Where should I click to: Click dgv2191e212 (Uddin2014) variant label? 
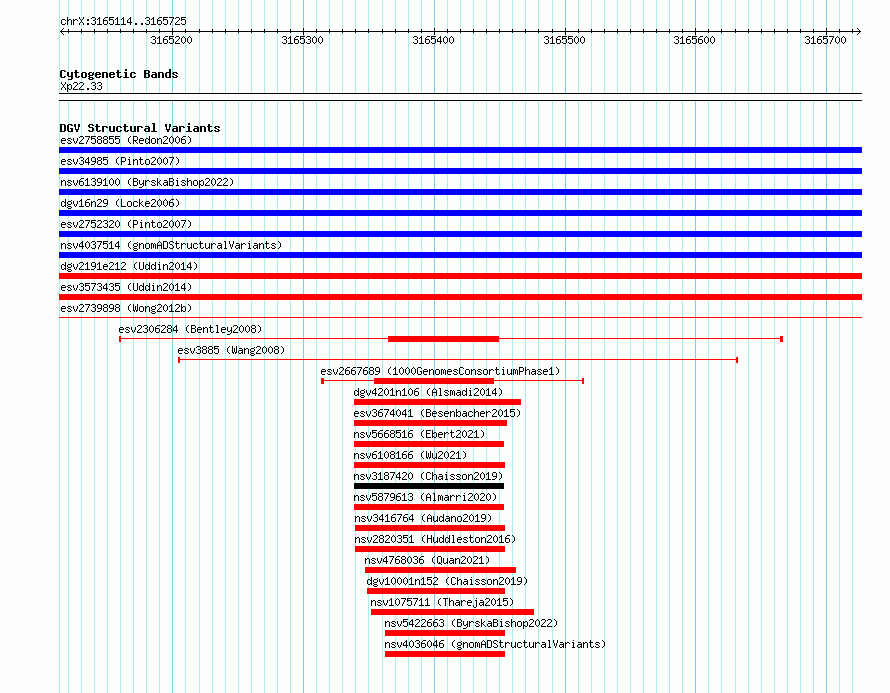pos(129,266)
